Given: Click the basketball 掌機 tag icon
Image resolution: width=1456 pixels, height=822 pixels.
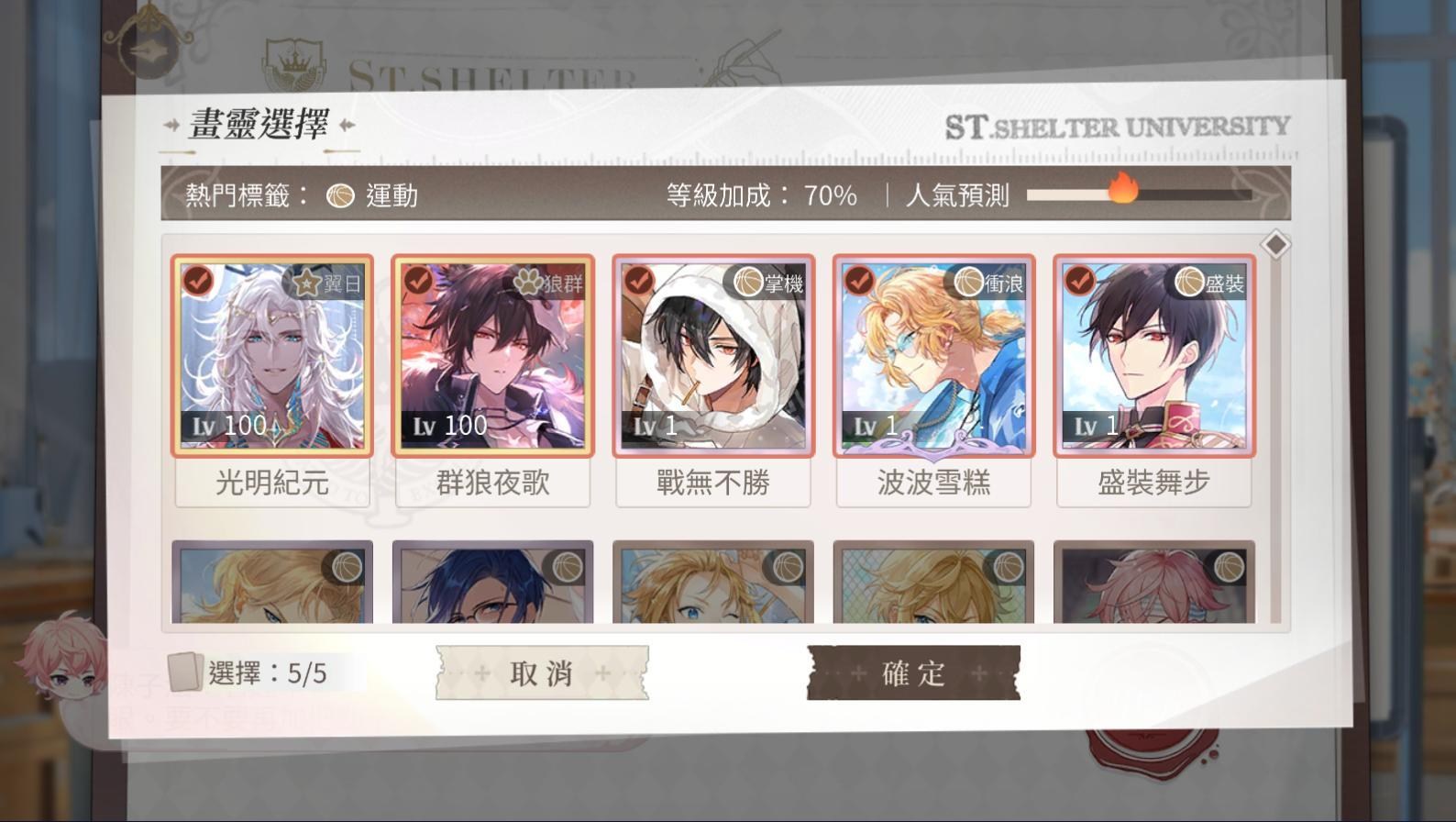Looking at the screenshot, I should [748, 283].
